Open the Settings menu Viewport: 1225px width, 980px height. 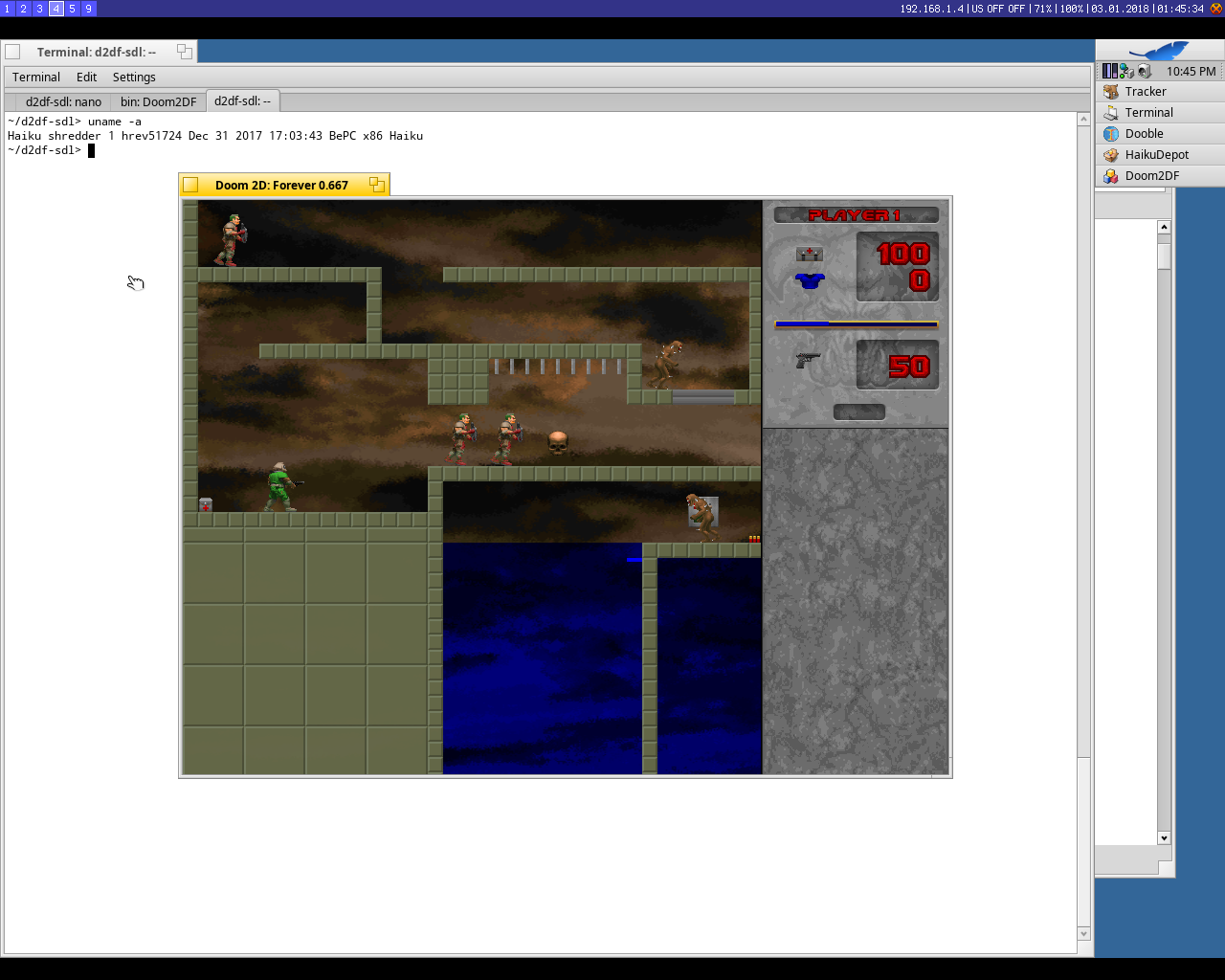point(134,77)
